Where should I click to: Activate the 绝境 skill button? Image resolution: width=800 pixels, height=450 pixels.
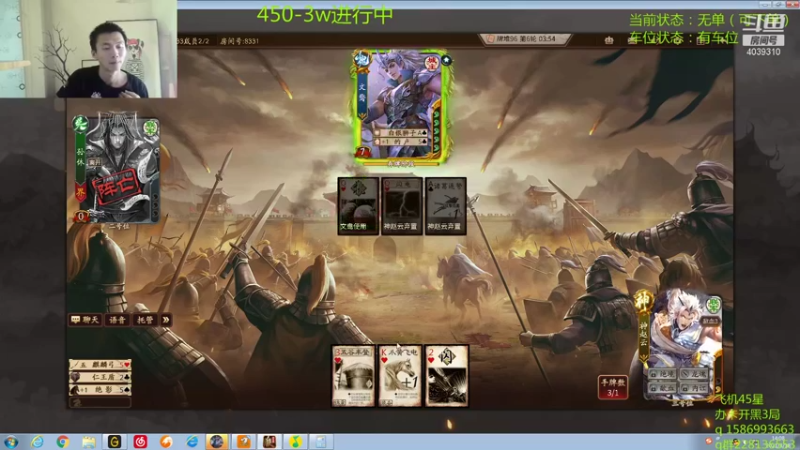[x=663, y=374]
